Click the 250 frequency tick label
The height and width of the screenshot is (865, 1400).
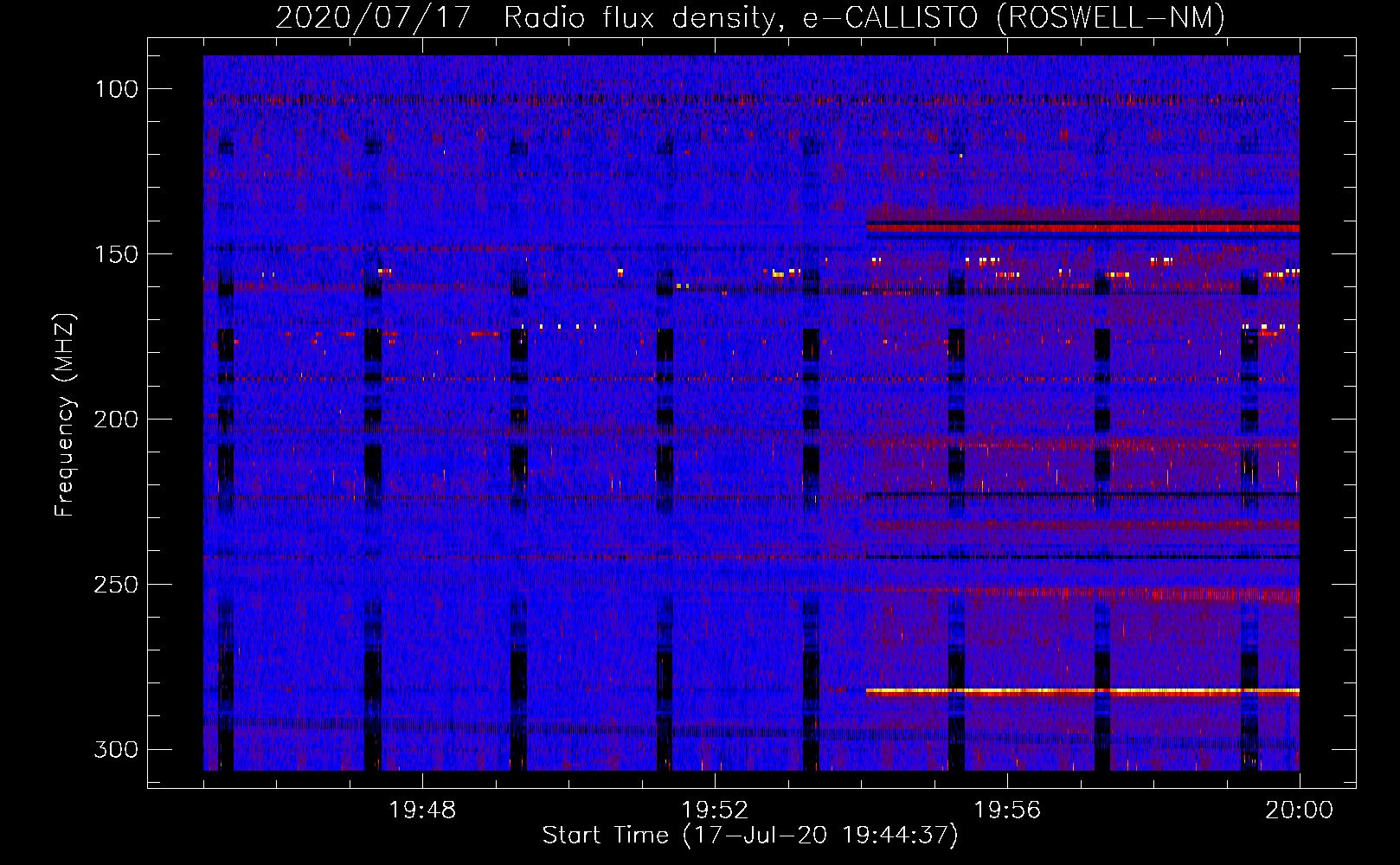click(x=116, y=585)
